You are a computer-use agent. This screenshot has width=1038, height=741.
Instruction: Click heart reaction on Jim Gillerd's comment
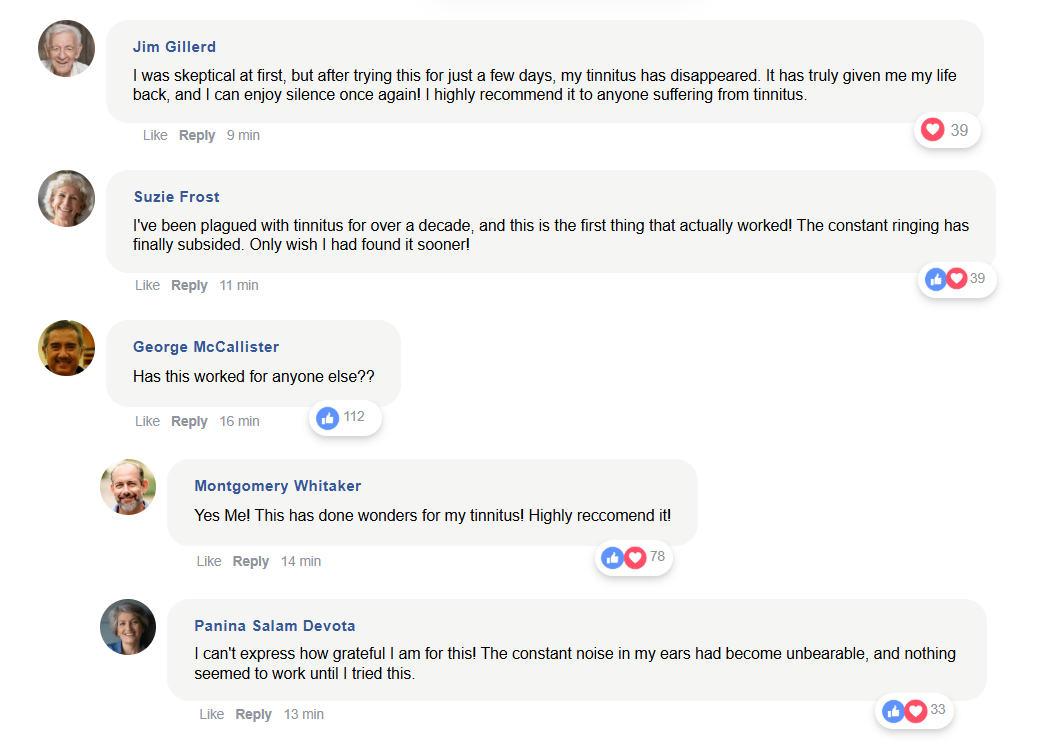click(932, 130)
